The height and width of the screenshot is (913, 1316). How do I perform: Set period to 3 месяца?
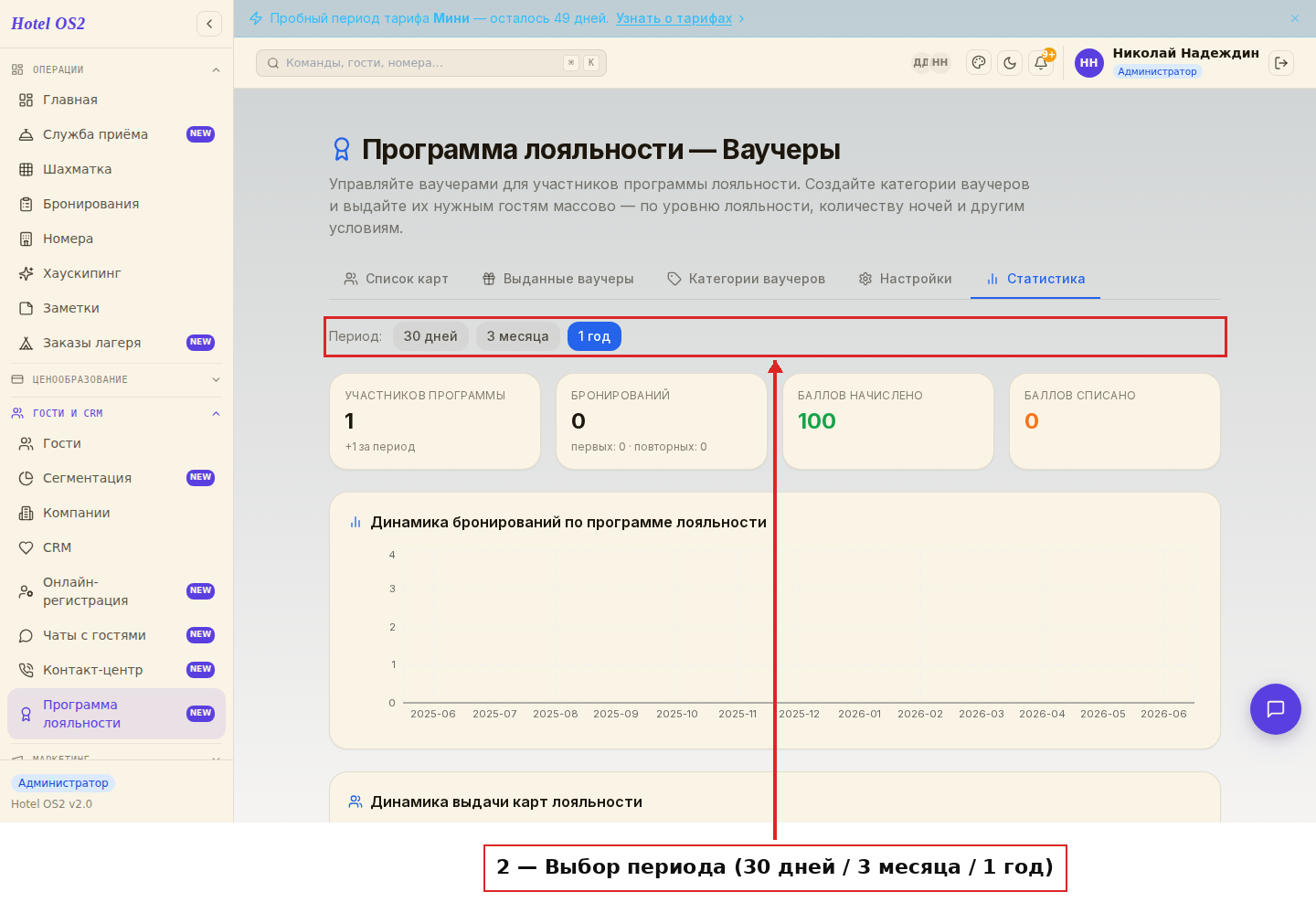[517, 336]
